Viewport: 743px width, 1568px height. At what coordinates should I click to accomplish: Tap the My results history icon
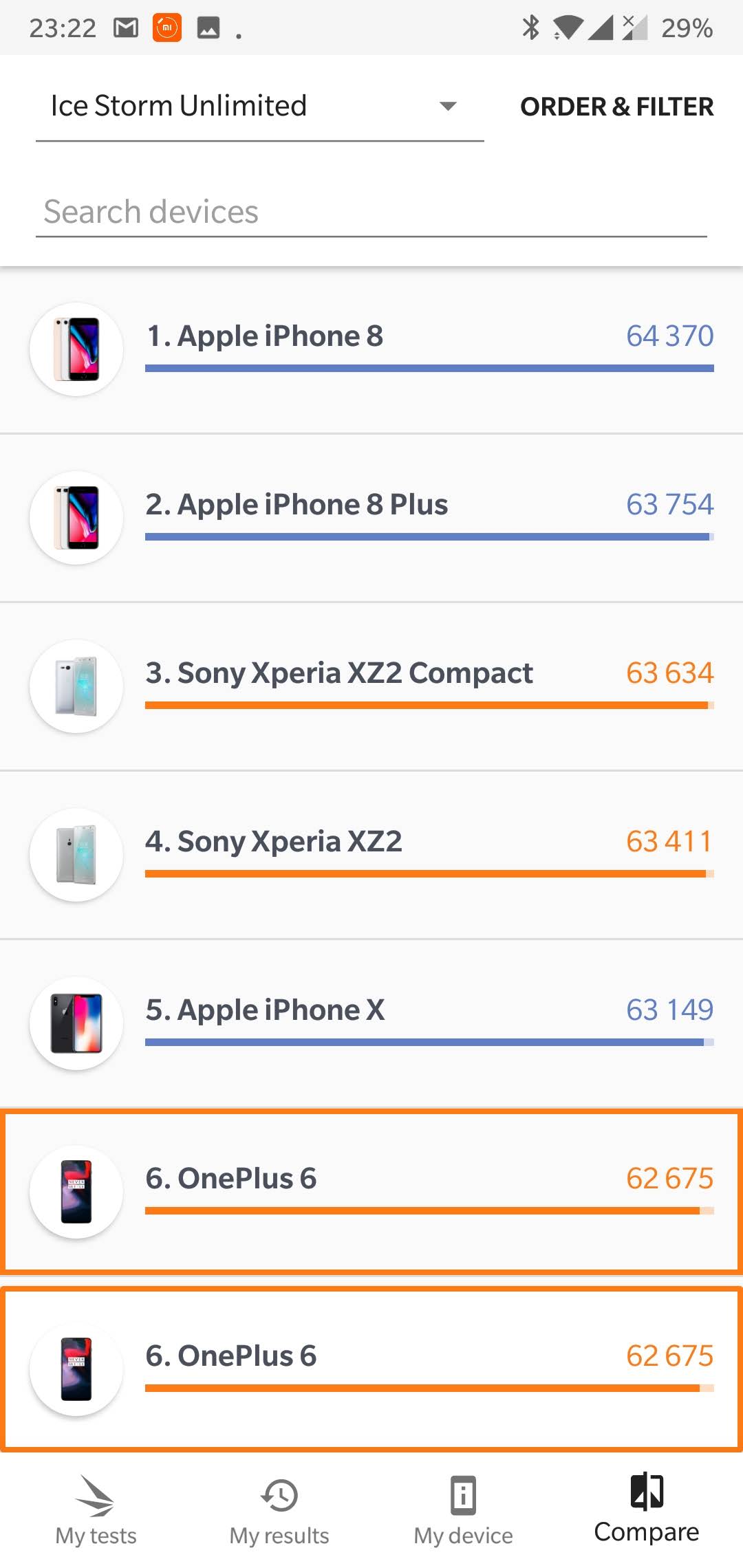click(x=279, y=1496)
